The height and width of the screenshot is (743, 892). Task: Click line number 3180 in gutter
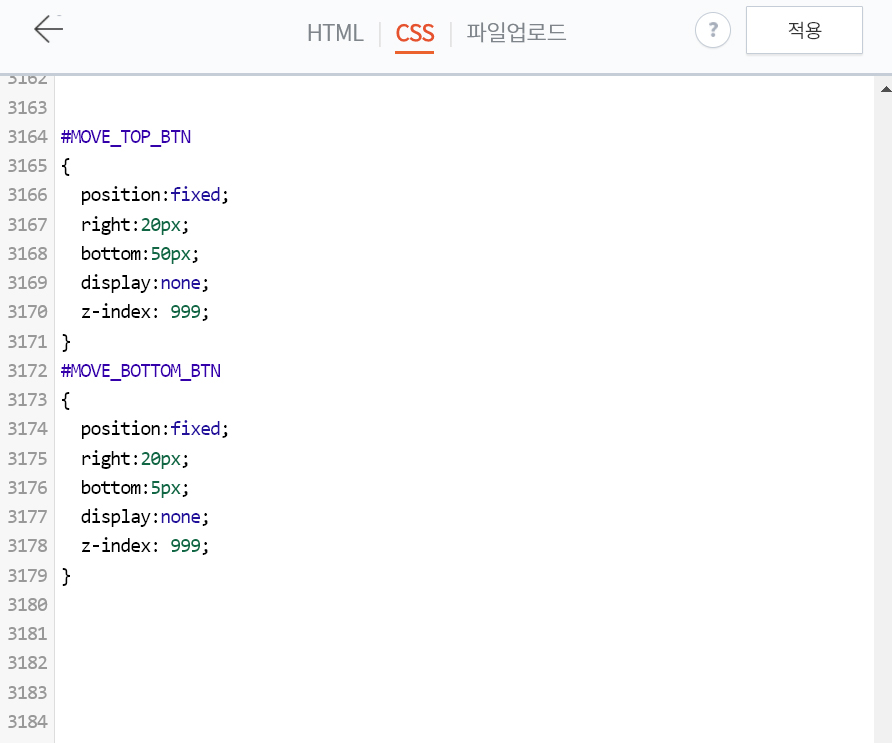[x=27, y=604]
